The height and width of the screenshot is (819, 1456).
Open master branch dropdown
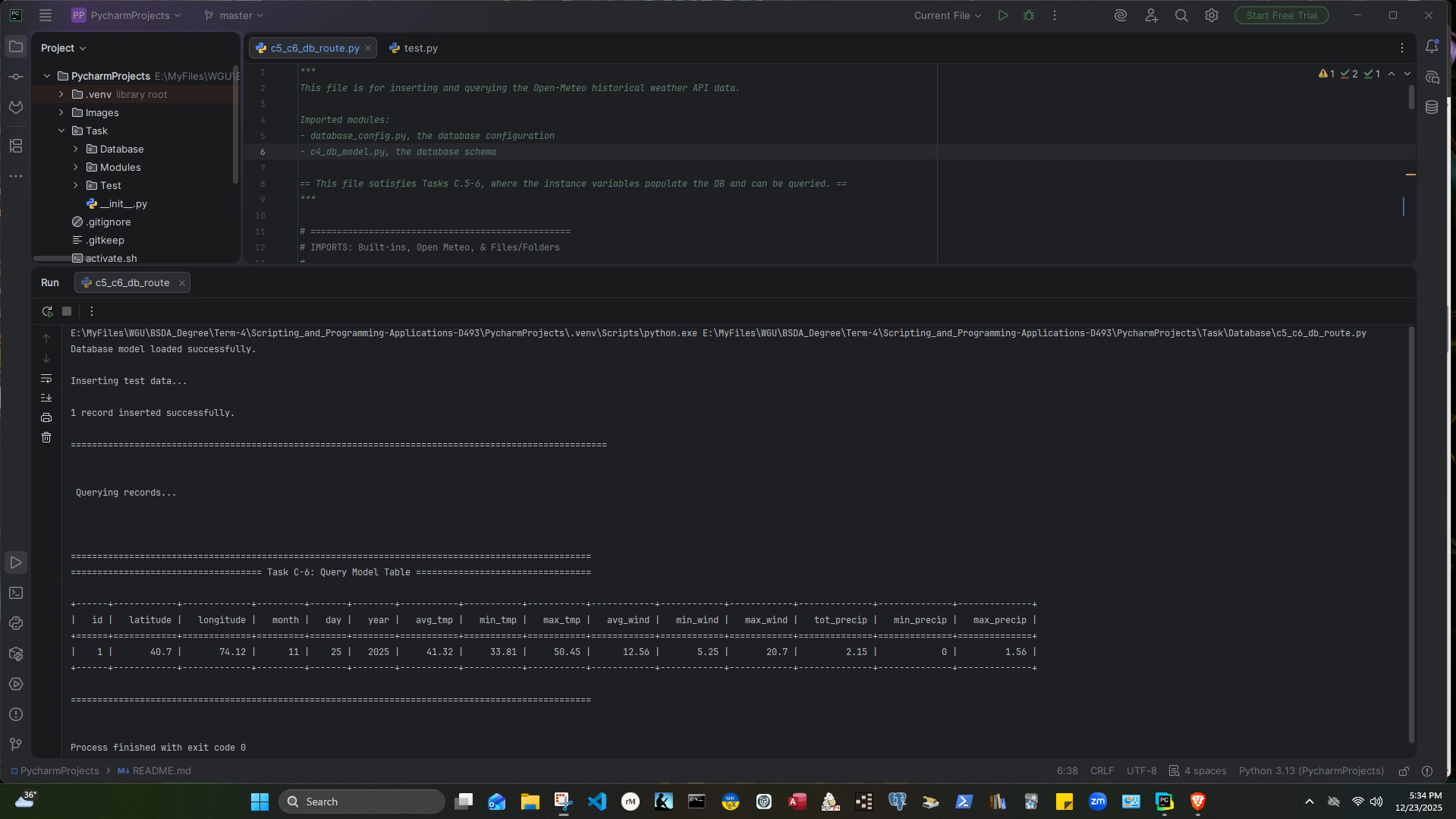[234, 15]
